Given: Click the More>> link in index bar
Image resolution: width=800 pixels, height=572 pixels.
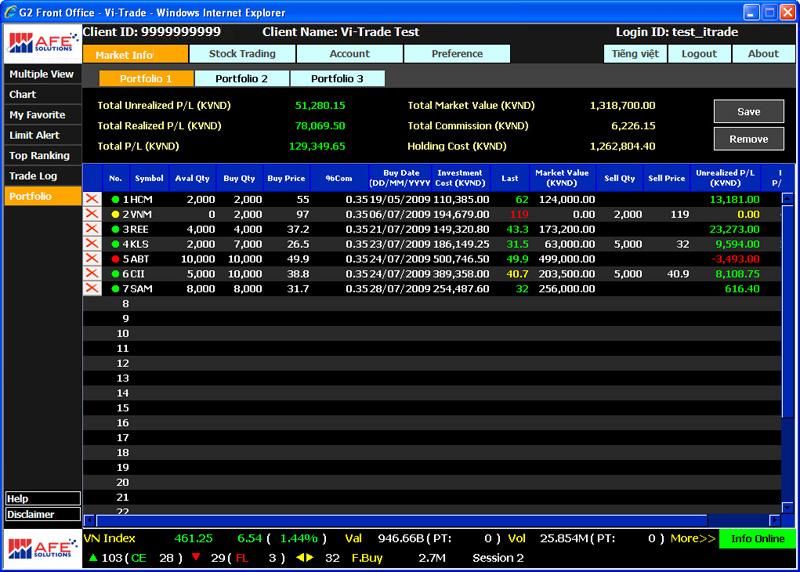Looking at the screenshot, I should (693, 538).
